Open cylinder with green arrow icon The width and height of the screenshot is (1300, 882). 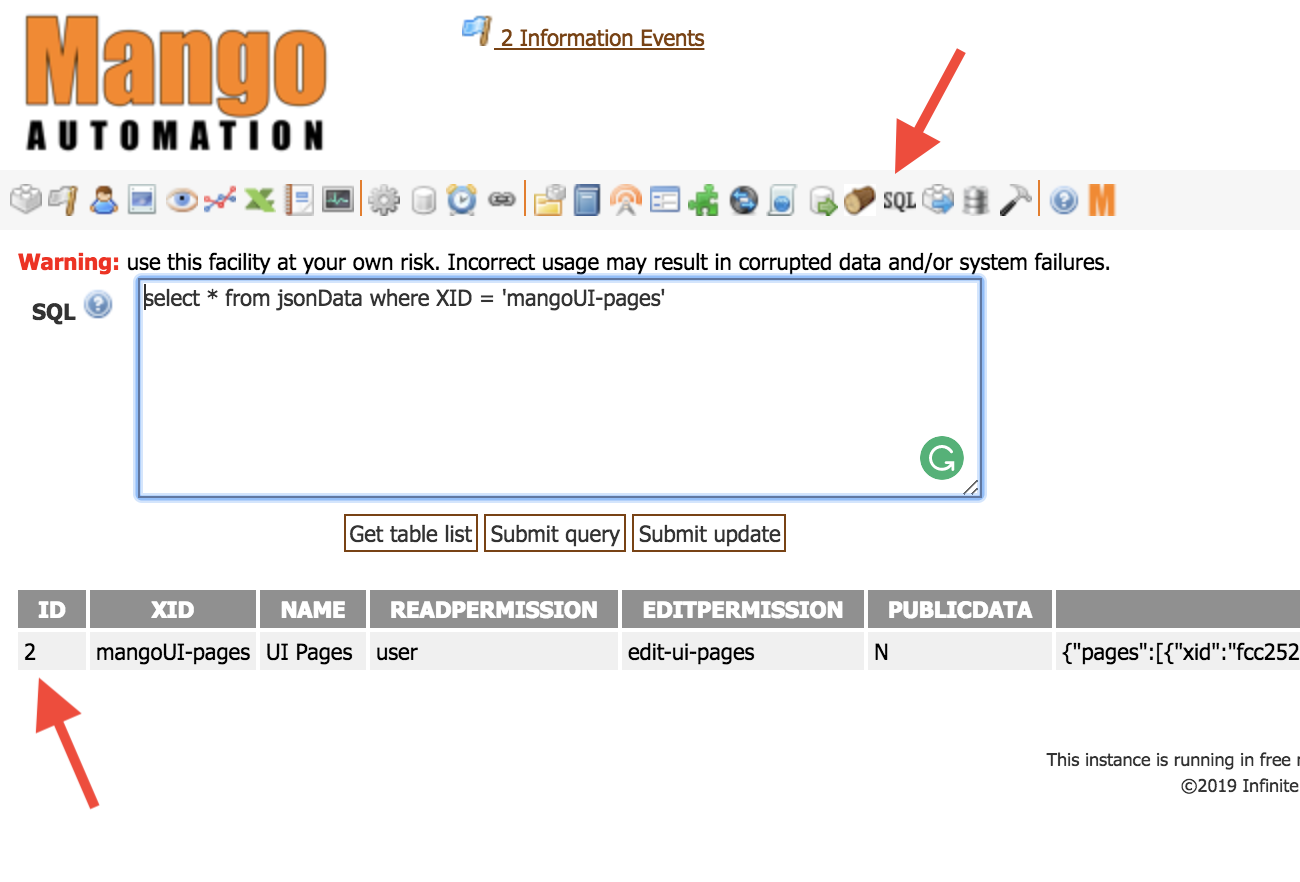pyautogui.click(x=823, y=200)
